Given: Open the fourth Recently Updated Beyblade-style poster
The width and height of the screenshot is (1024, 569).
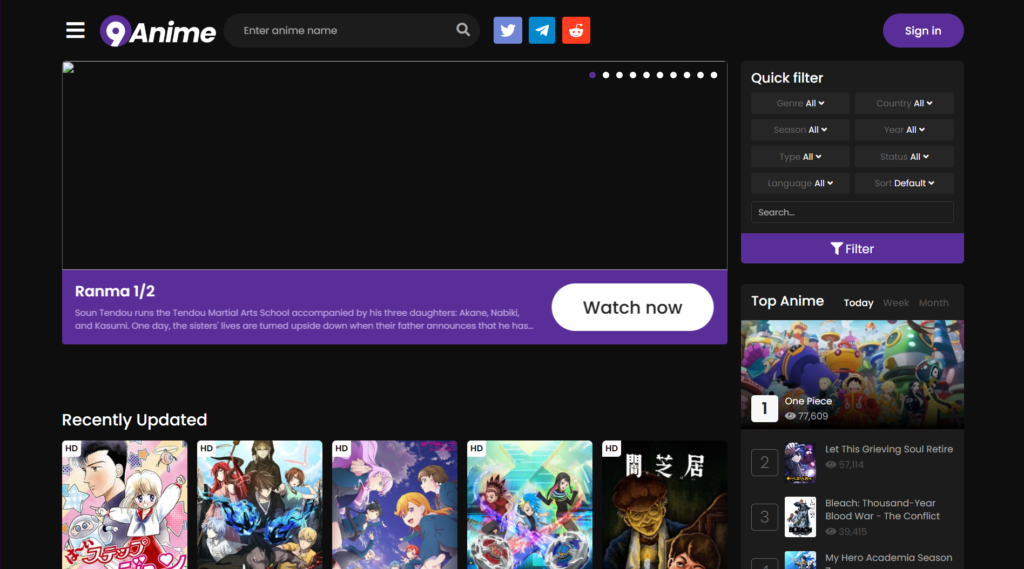Looking at the screenshot, I should point(530,504).
